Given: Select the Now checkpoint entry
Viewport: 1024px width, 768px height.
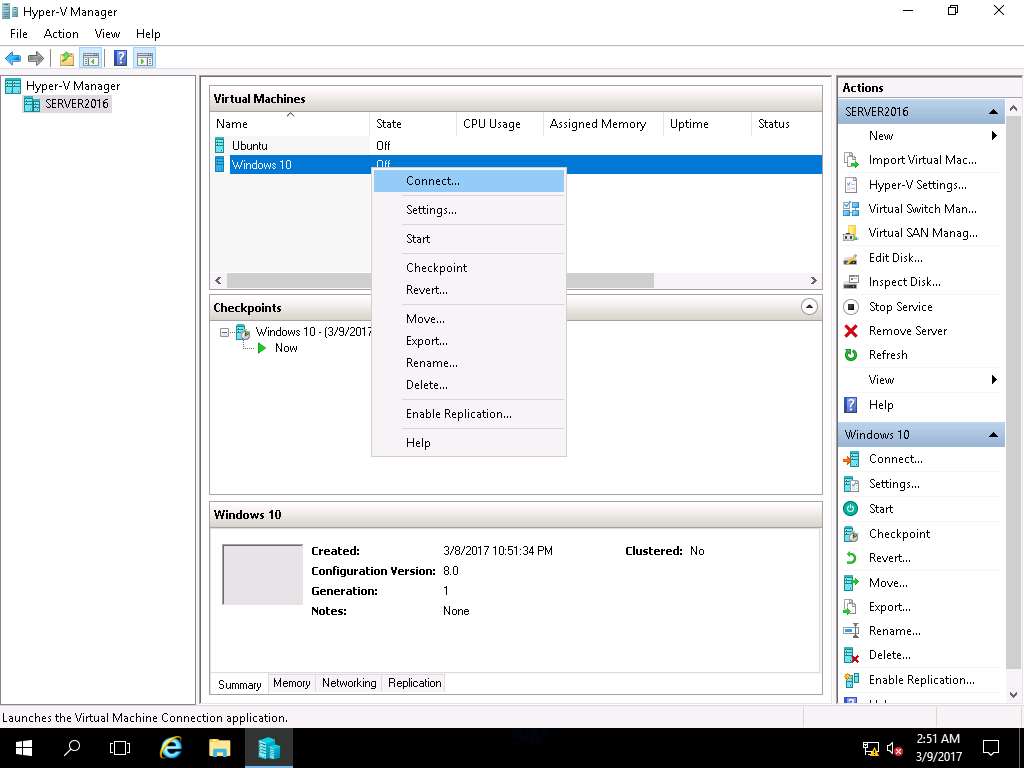Looking at the screenshot, I should 286,348.
